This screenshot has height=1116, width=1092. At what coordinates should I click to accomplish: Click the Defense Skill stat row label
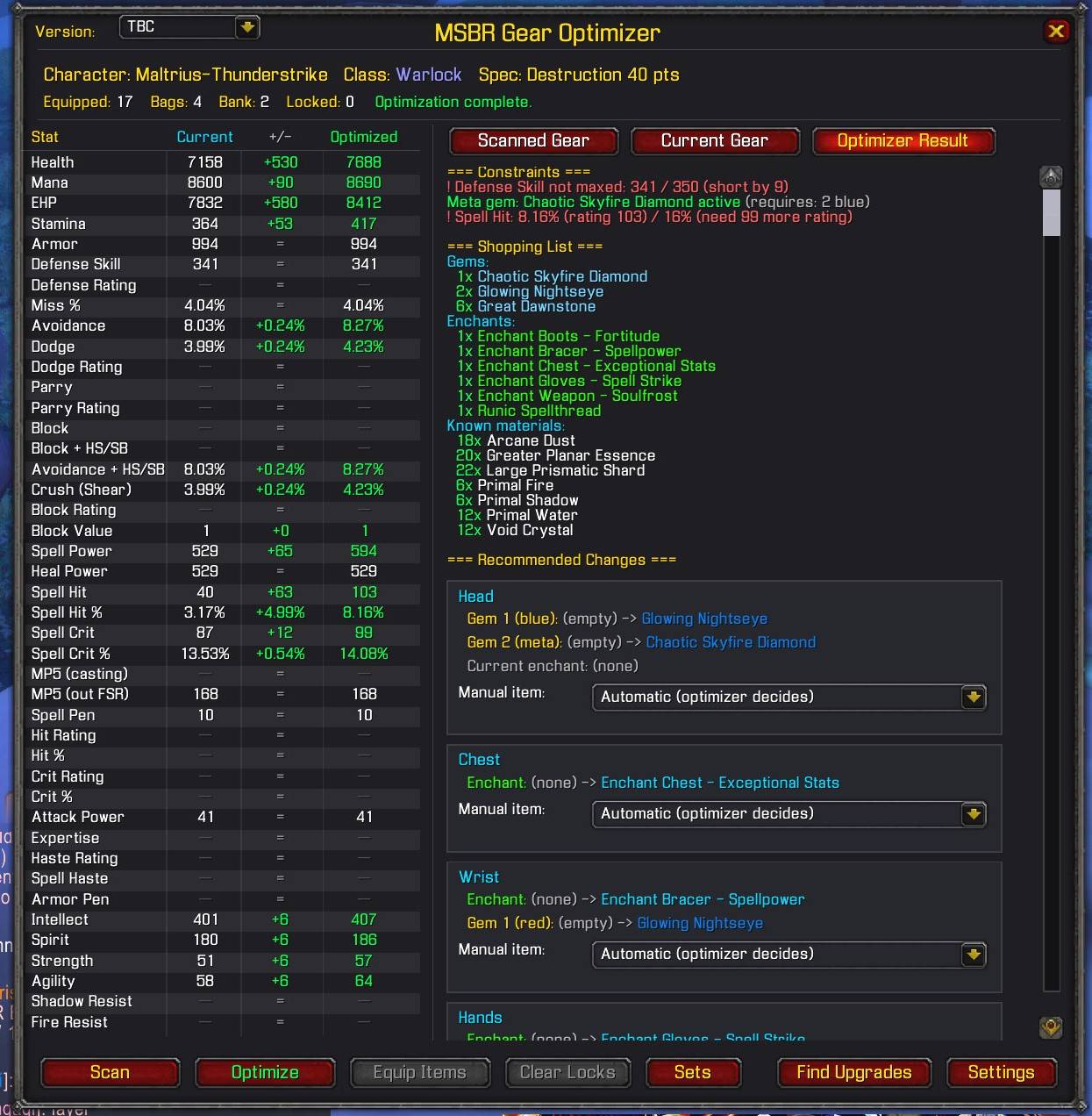coord(75,264)
